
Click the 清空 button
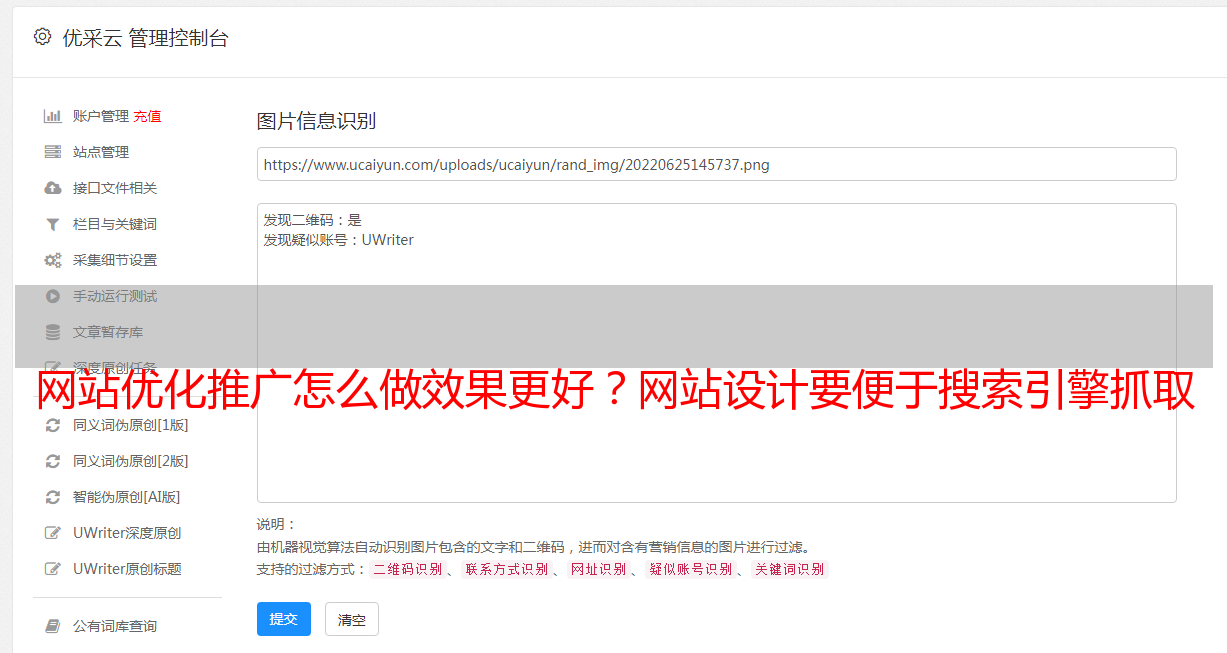(352, 619)
